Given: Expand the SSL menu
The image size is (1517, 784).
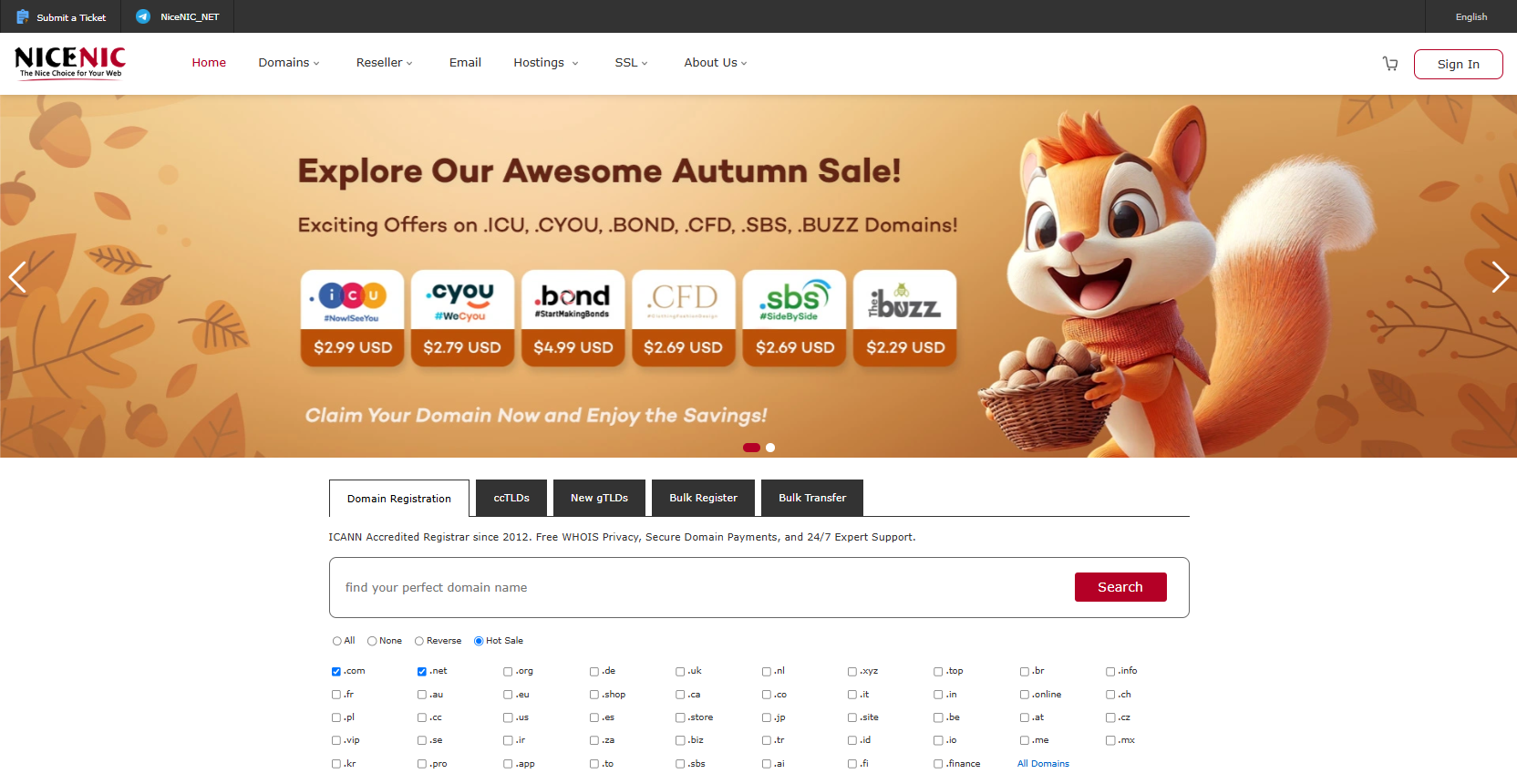Looking at the screenshot, I should [631, 63].
